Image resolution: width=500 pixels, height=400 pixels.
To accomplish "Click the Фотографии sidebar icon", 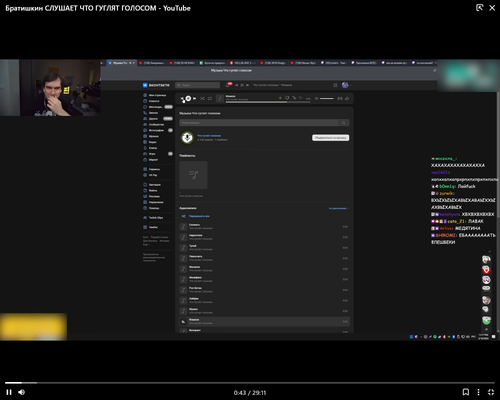I will point(145,130).
